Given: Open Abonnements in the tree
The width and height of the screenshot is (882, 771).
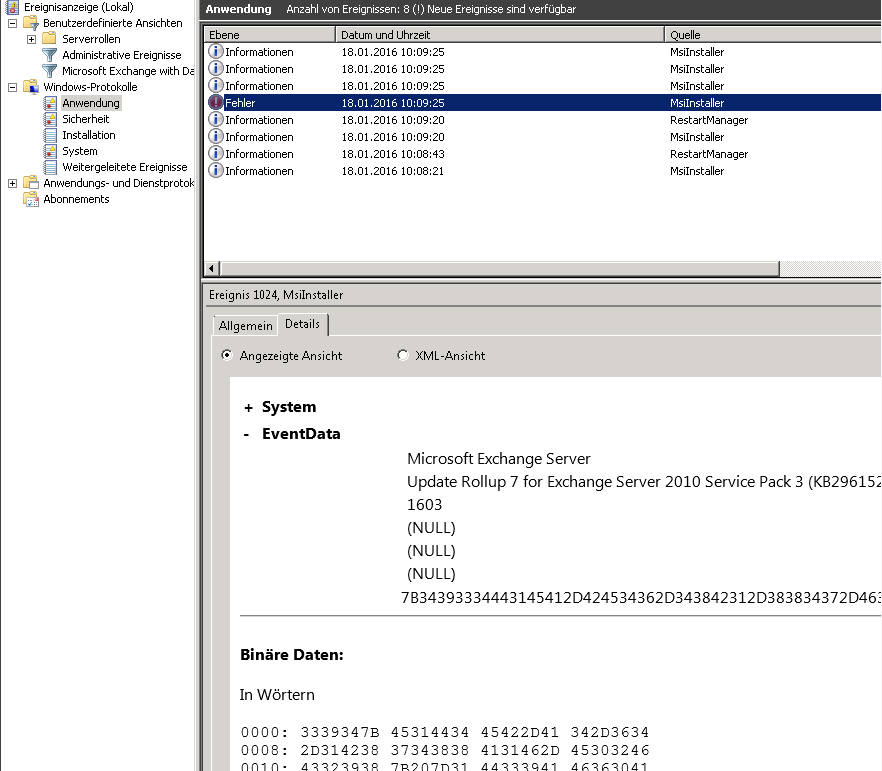Looking at the screenshot, I should point(76,199).
